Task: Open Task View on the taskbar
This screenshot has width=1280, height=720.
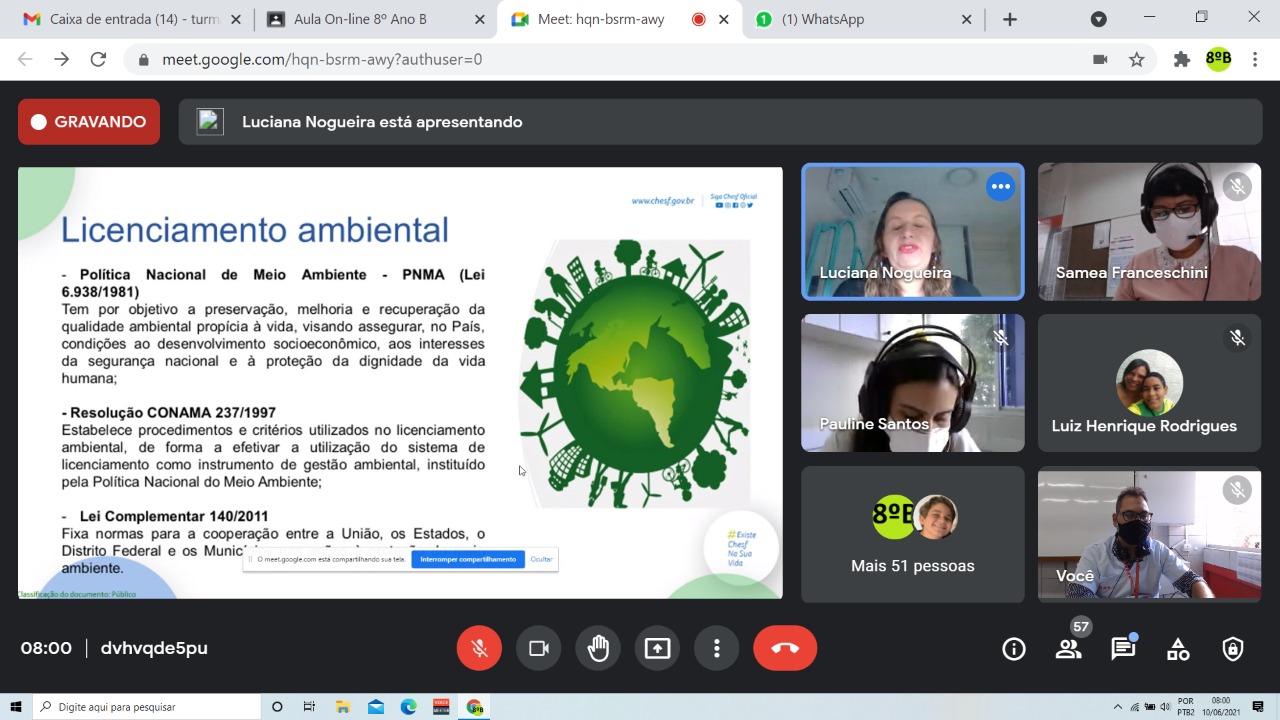Action: click(309, 707)
